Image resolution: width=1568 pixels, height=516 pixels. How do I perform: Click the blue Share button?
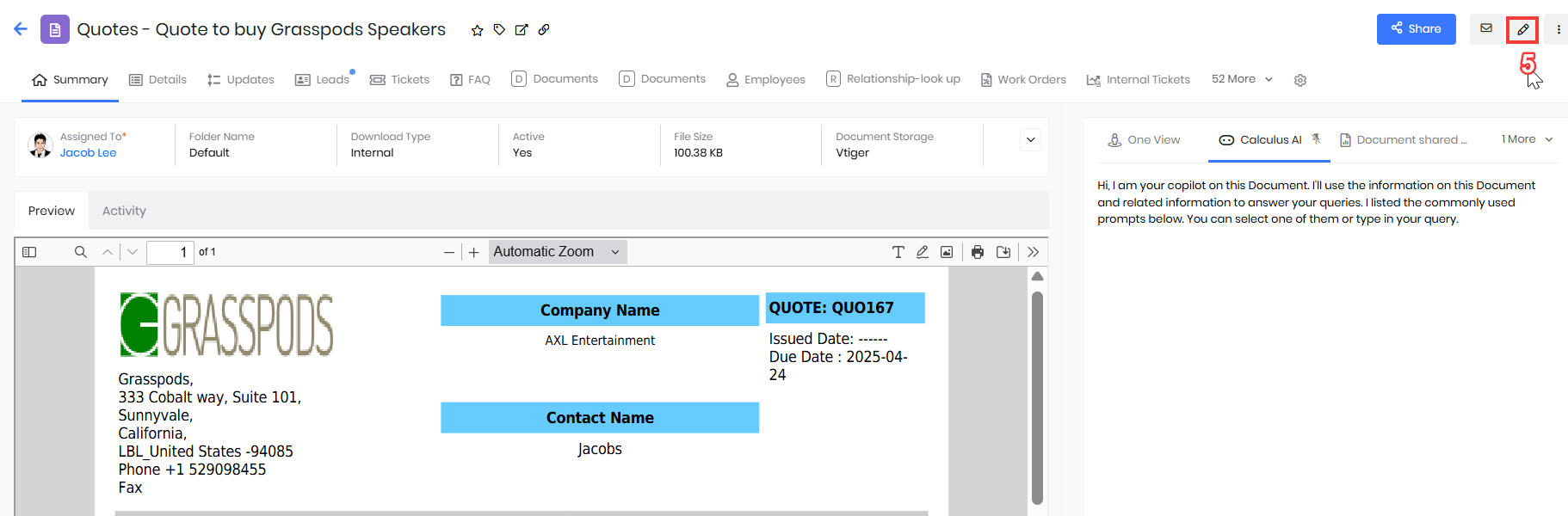(1417, 29)
